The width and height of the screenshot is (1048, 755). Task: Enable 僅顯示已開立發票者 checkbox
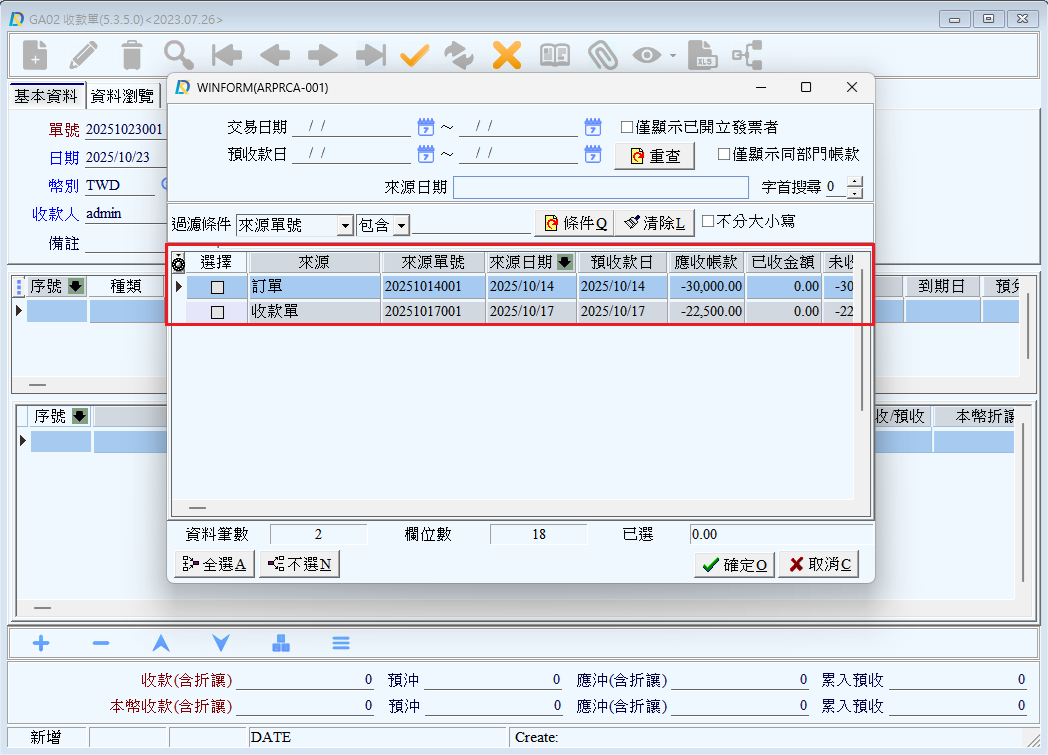pos(627,127)
